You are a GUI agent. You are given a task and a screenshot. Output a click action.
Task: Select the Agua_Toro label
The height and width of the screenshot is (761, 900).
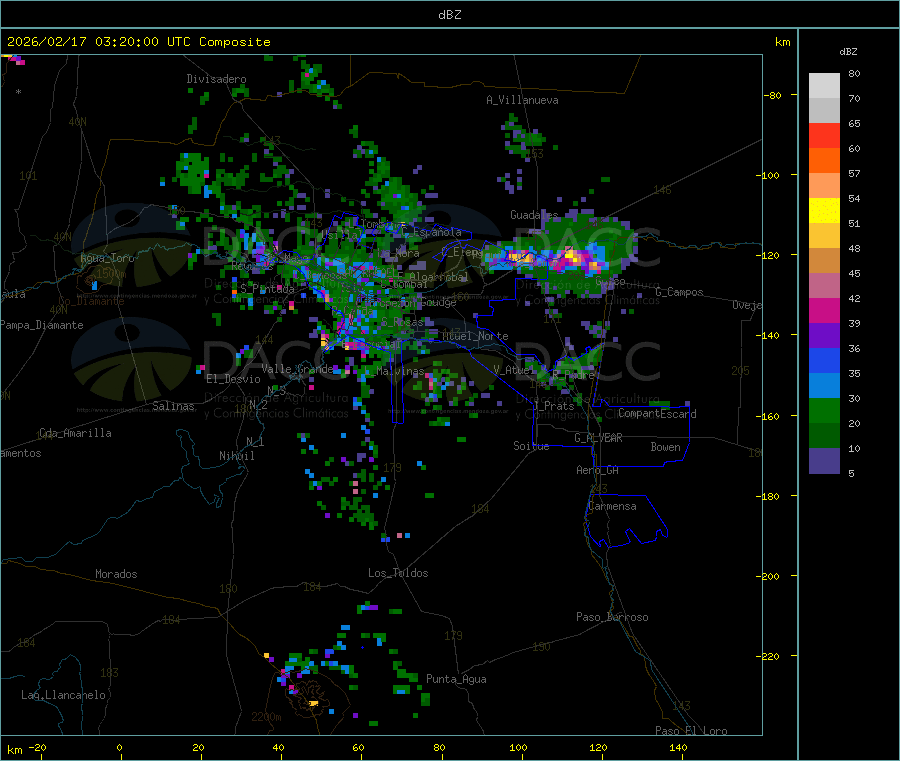[107, 258]
